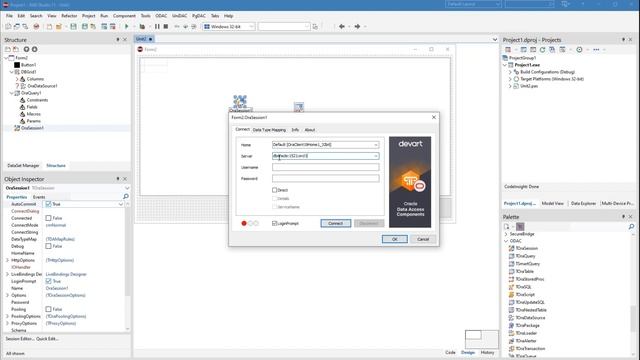Collapse the DBGrid1 node in Structure tree
640x360 pixels.
(11, 72)
